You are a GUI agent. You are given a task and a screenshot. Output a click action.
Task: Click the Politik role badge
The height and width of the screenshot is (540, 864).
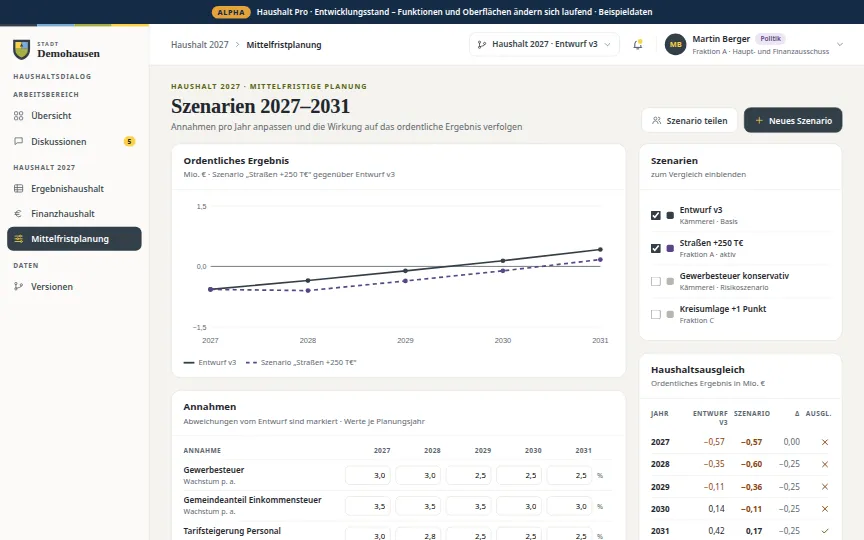[770, 39]
